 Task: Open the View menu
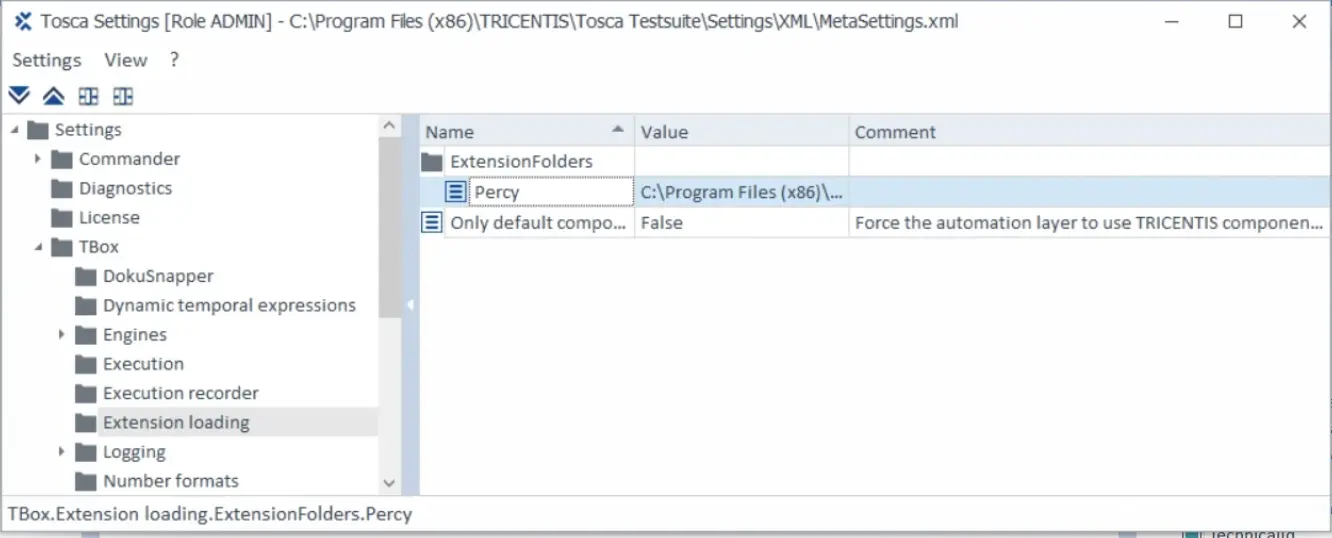(x=126, y=60)
